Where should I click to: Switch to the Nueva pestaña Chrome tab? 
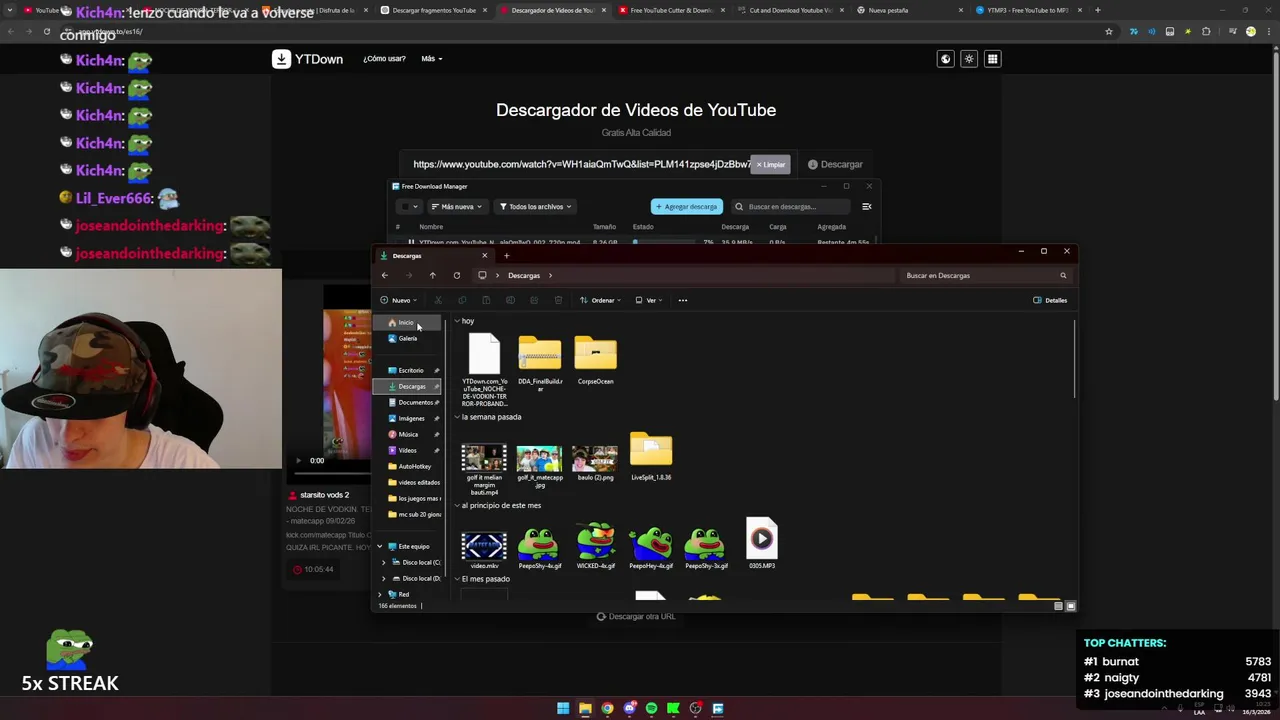tap(907, 10)
